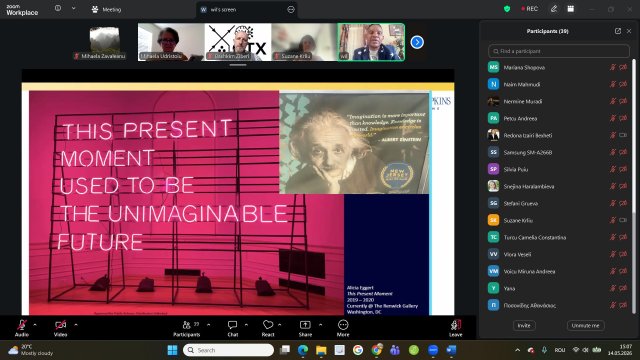640x360 pixels.
Task: Open view options on wil's screen tab
Action: click(x=291, y=9)
